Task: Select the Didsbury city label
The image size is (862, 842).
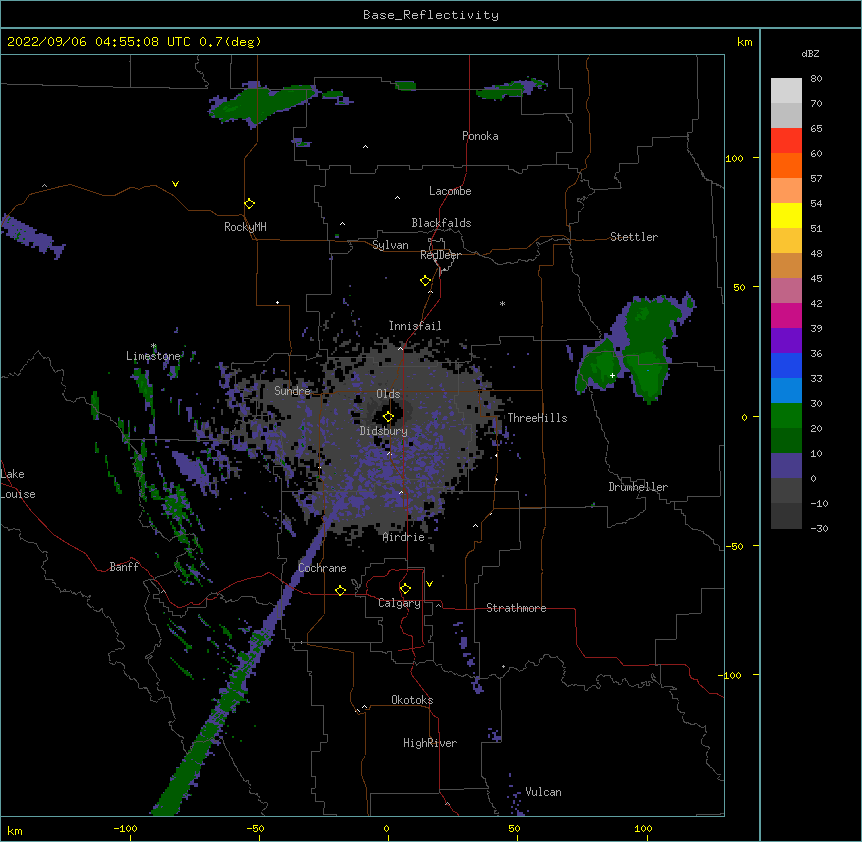Action: (384, 431)
